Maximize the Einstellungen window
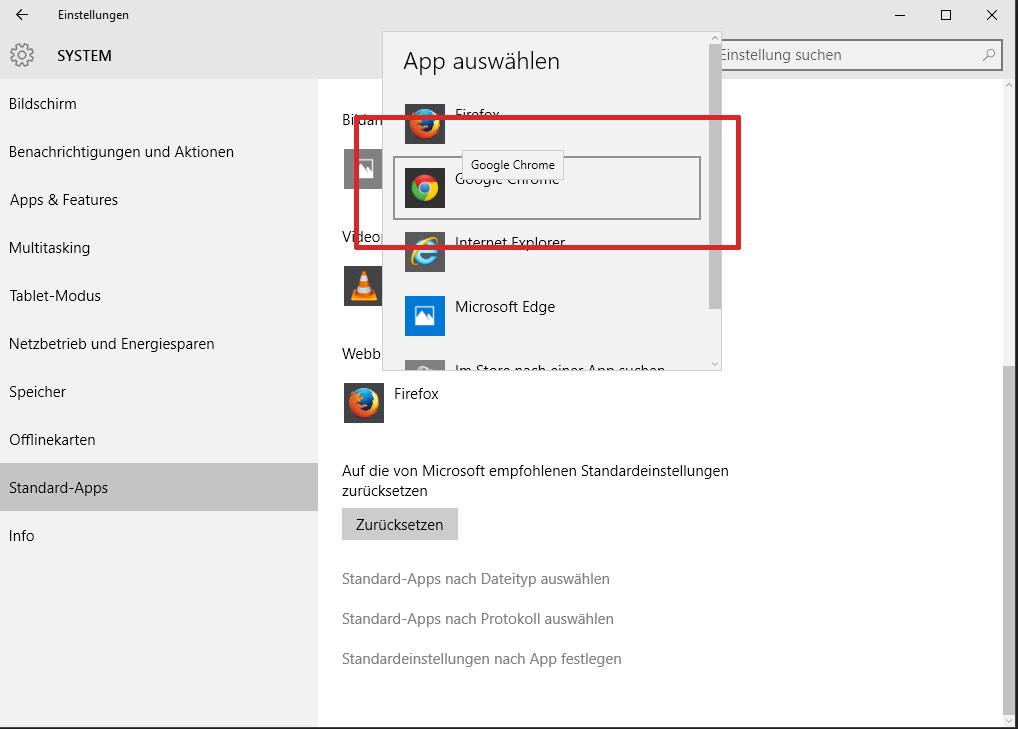 (946, 14)
